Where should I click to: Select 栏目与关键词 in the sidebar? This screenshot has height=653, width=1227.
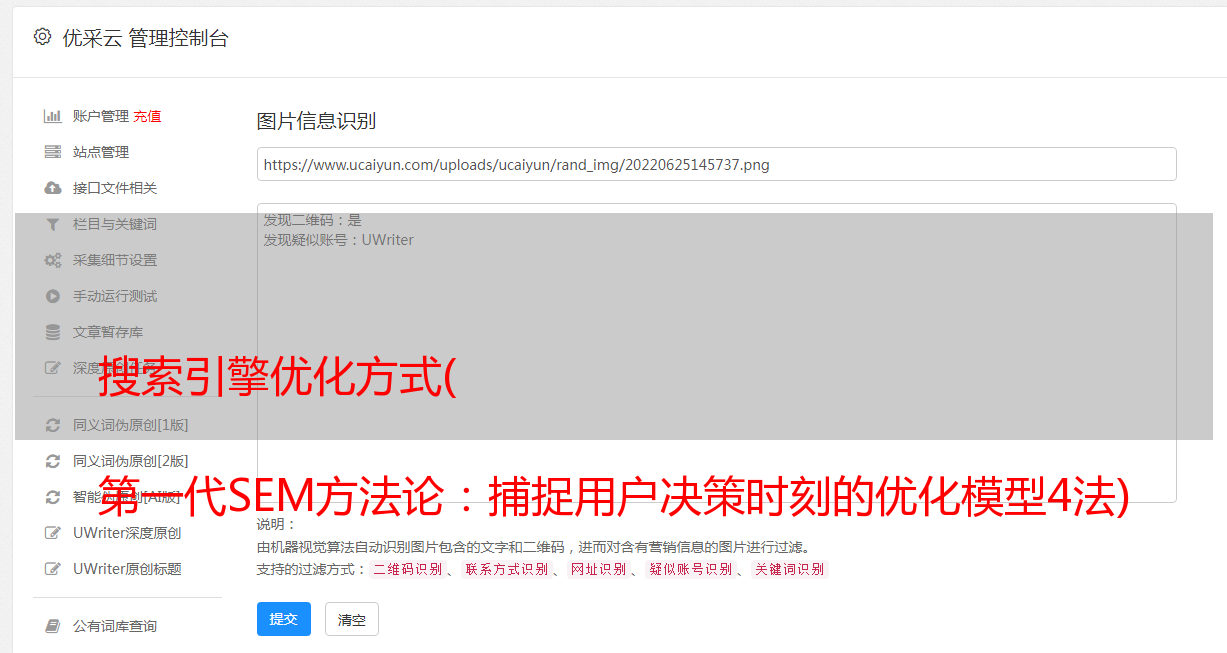point(115,224)
